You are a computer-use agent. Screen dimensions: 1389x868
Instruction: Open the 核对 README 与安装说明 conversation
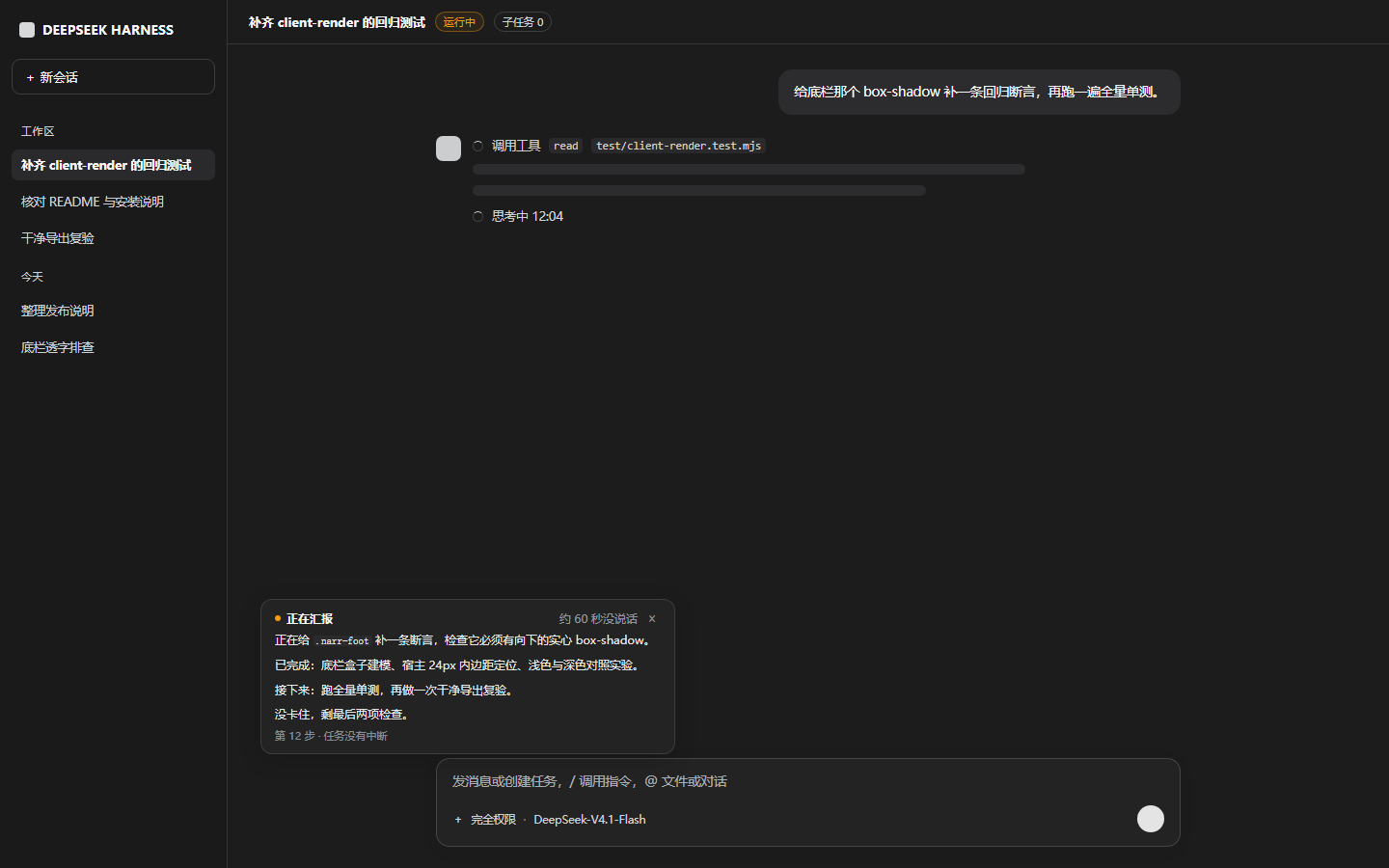[113, 202]
